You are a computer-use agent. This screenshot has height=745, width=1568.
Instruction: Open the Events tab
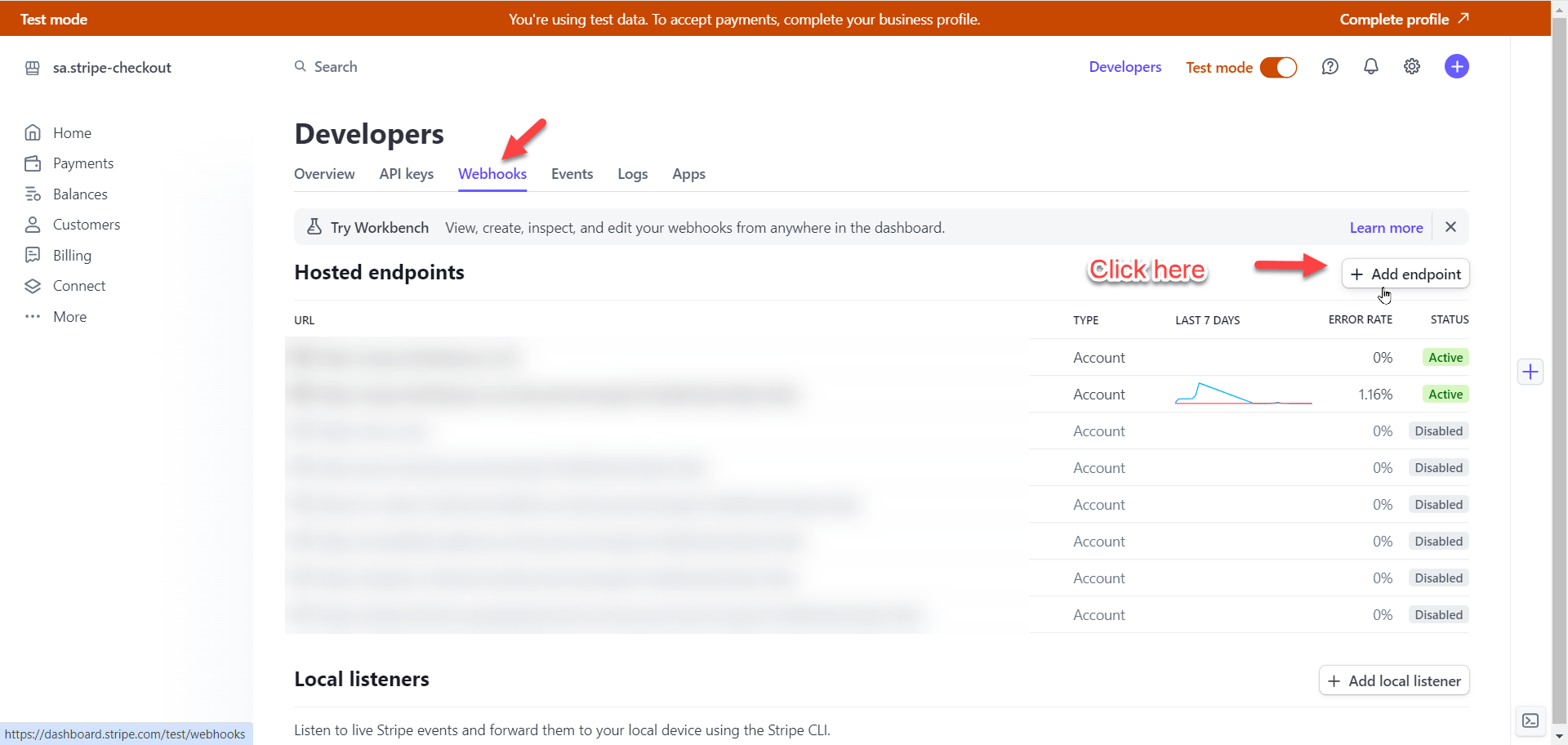click(572, 174)
